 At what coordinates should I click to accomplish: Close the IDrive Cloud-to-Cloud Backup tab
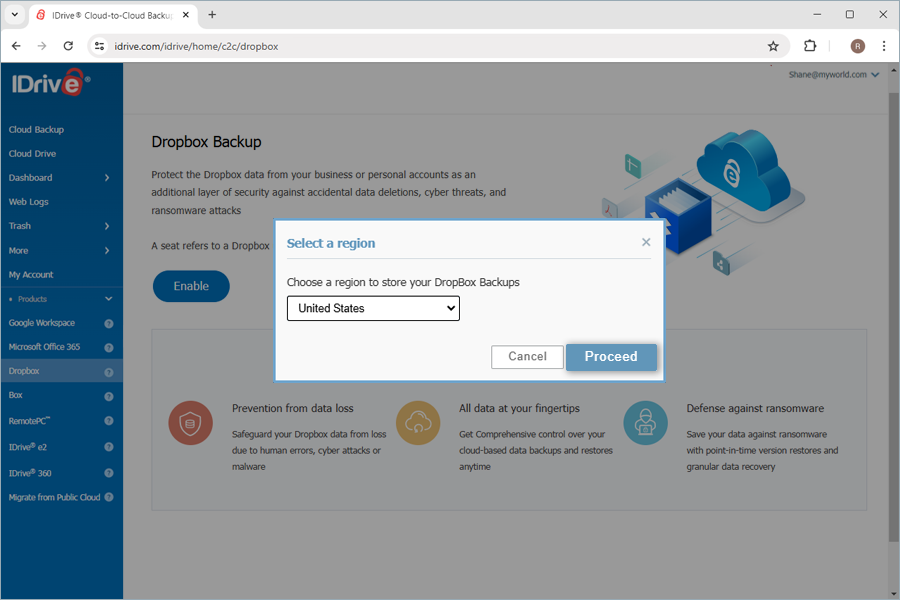pos(186,15)
